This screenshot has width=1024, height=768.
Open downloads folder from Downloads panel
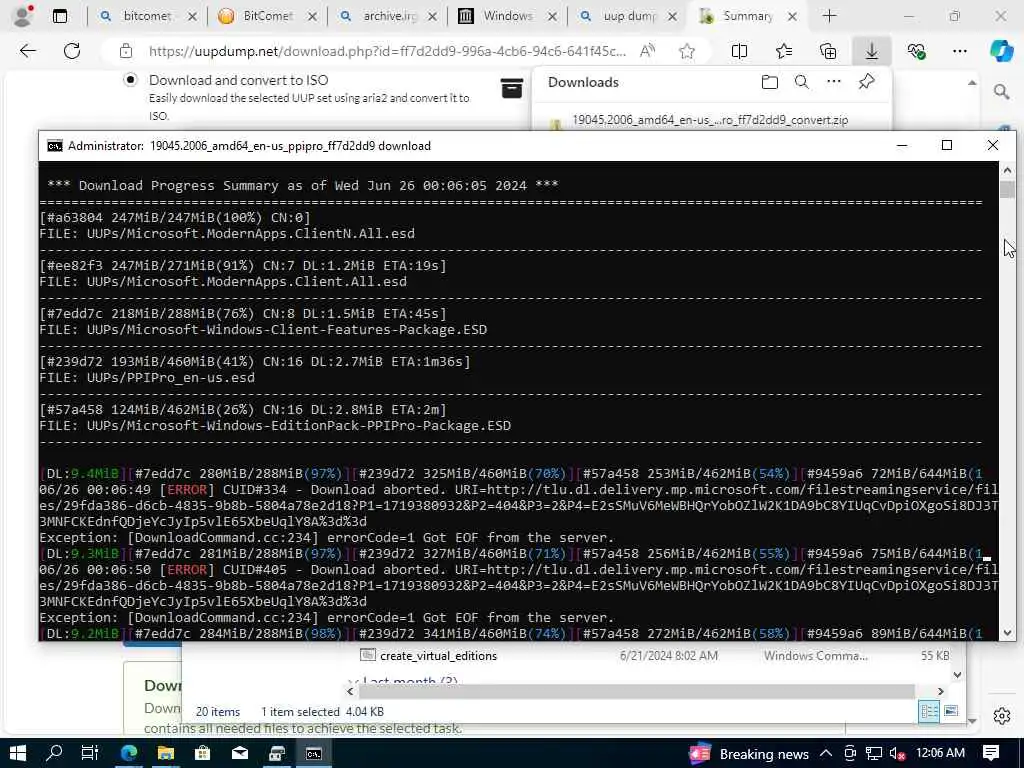tap(770, 82)
